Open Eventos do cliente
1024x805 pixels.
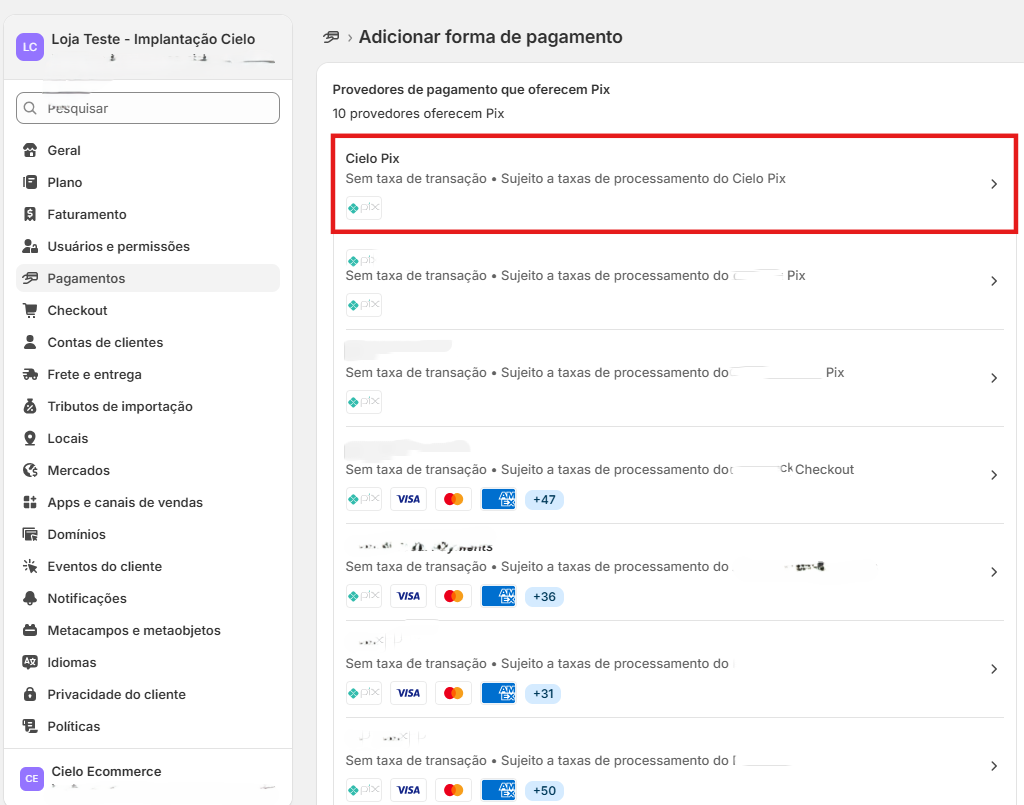click(x=148, y=566)
